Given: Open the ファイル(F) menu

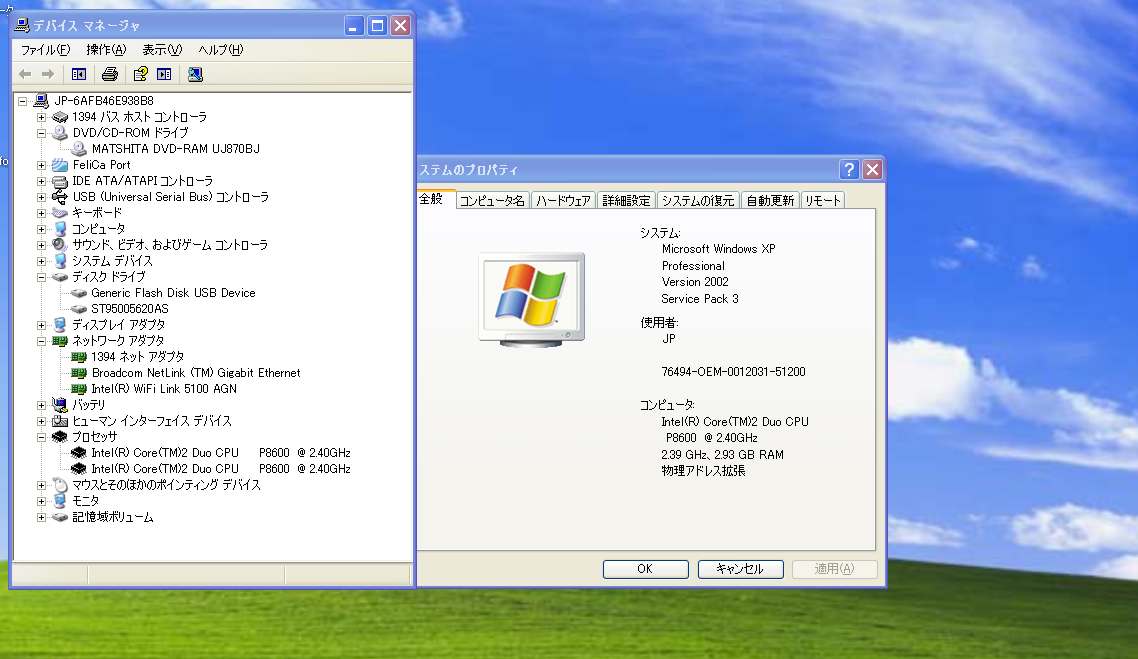Looking at the screenshot, I should point(45,50).
